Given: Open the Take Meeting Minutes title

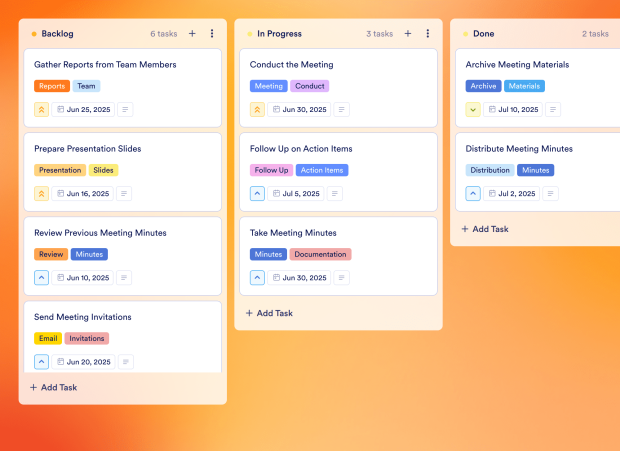Looking at the screenshot, I should (x=293, y=233).
